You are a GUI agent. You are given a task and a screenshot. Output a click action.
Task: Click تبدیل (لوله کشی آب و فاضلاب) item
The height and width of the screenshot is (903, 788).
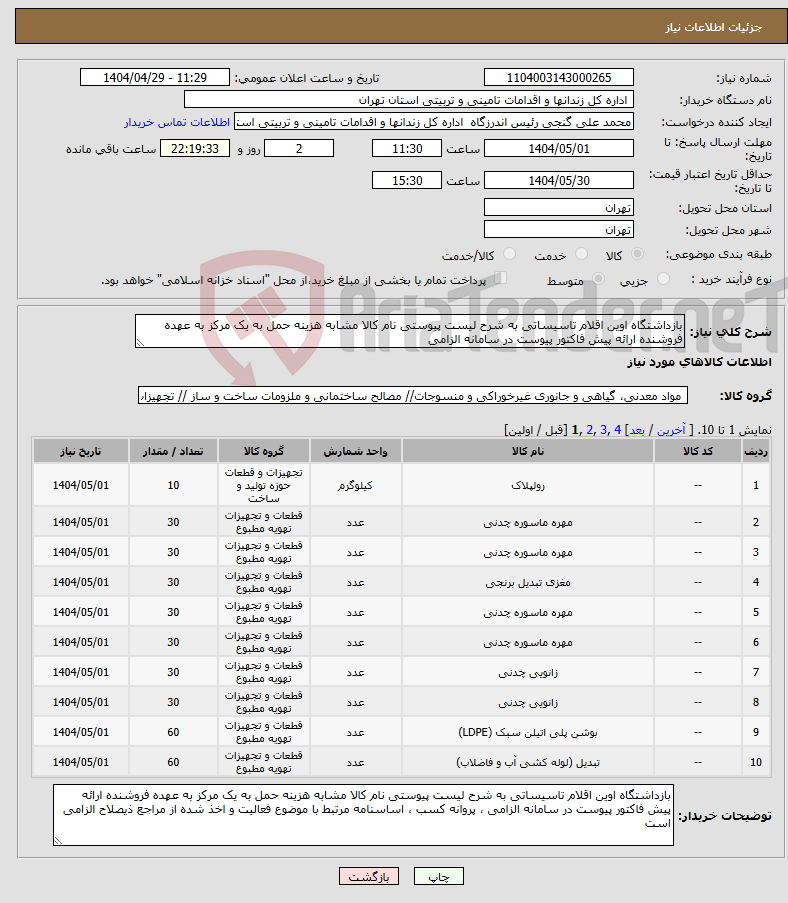528,762
